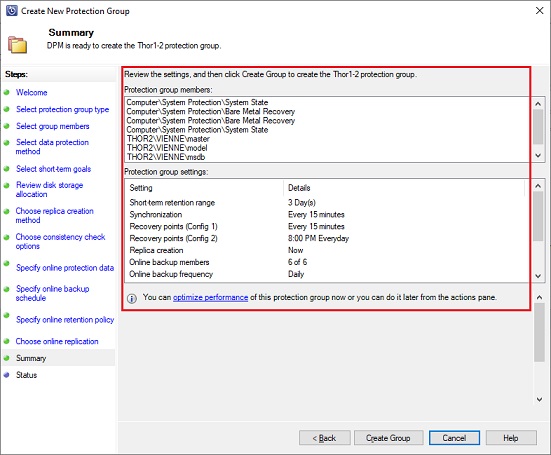Click the blue bullet next to Status
This screenshot has height=455, width=551.
click(x=6, y=375)
